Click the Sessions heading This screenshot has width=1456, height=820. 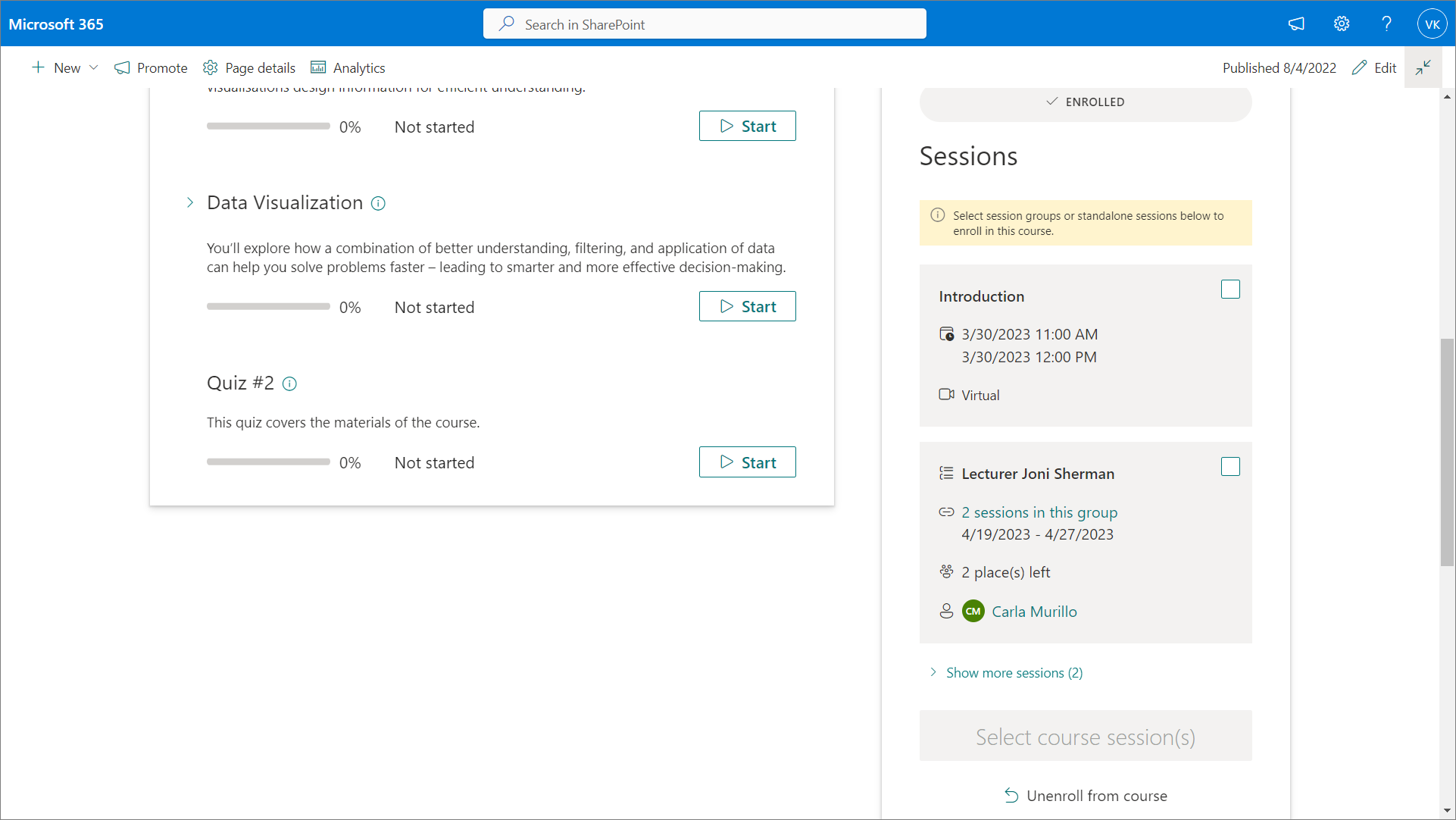pos(968,156)
